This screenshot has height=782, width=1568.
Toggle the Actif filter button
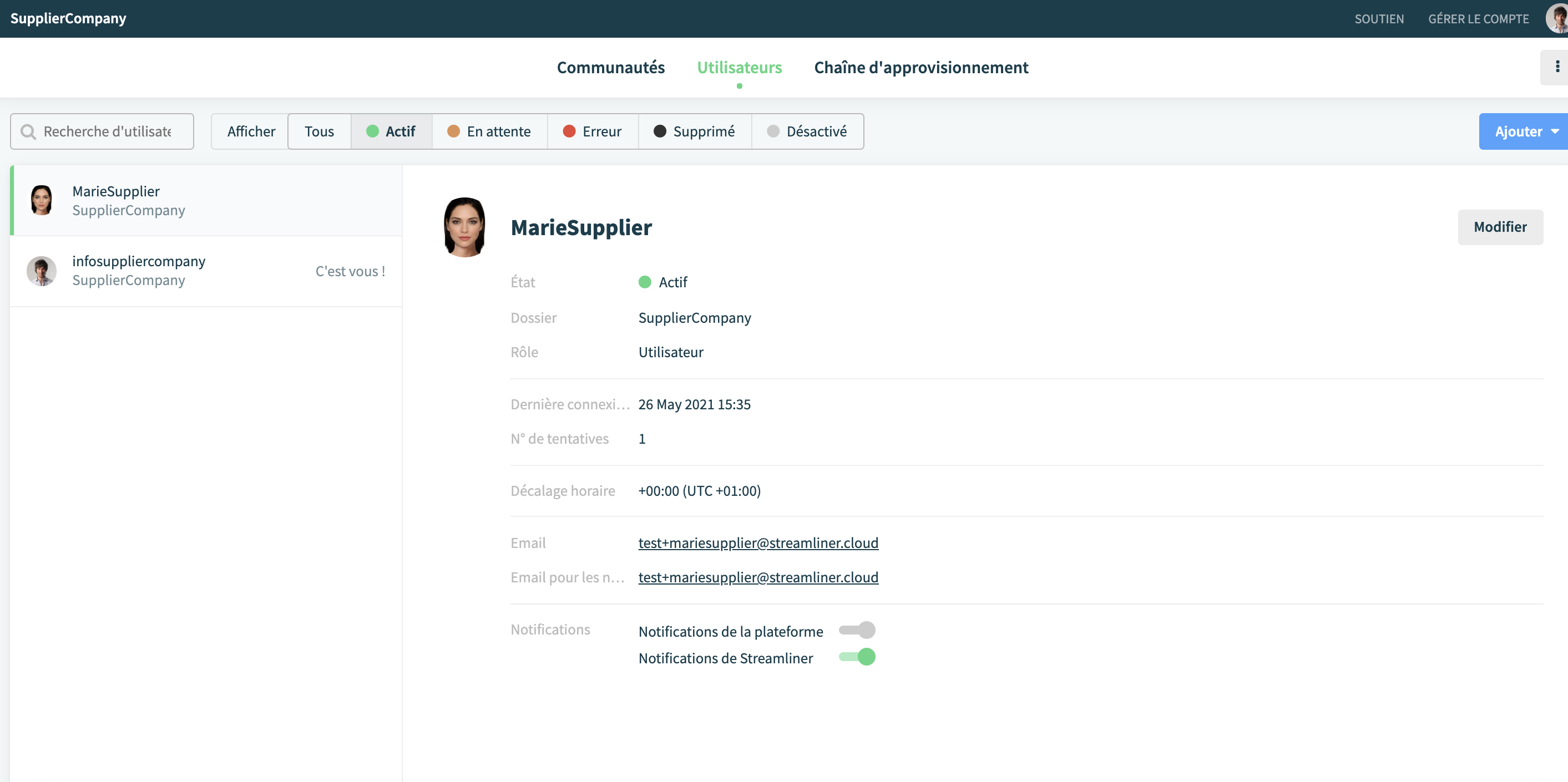tap(391, 131)
